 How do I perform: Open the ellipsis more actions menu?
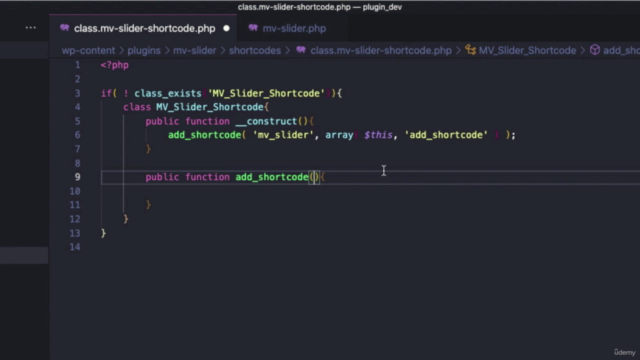click(x=31, y=28)
